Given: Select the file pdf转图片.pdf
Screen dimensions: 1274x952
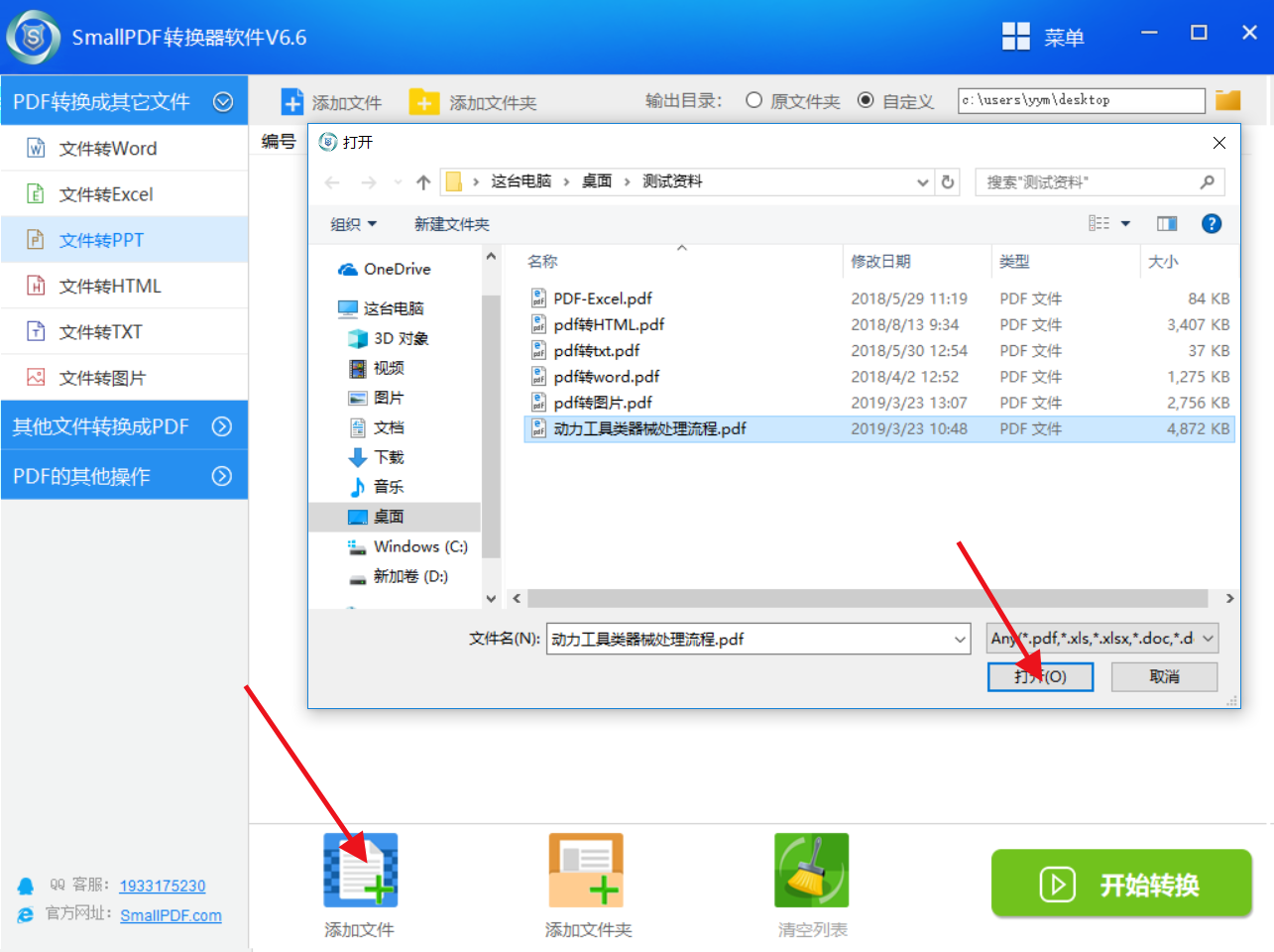Looking at the screenshot, I should (x=603, y=402).
